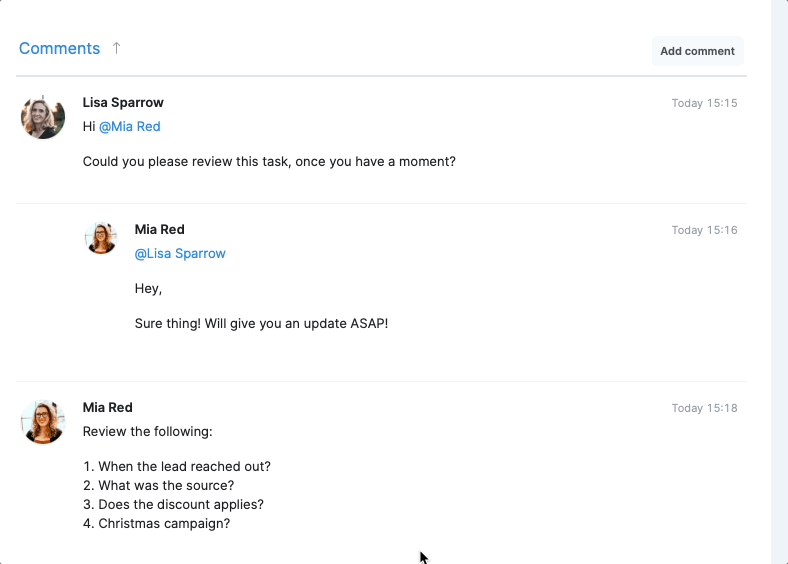The width and height of the screenshot is (788, 564).
Task: Click list item 'Does the discount applies?'
Action: [x=173, y=505]
